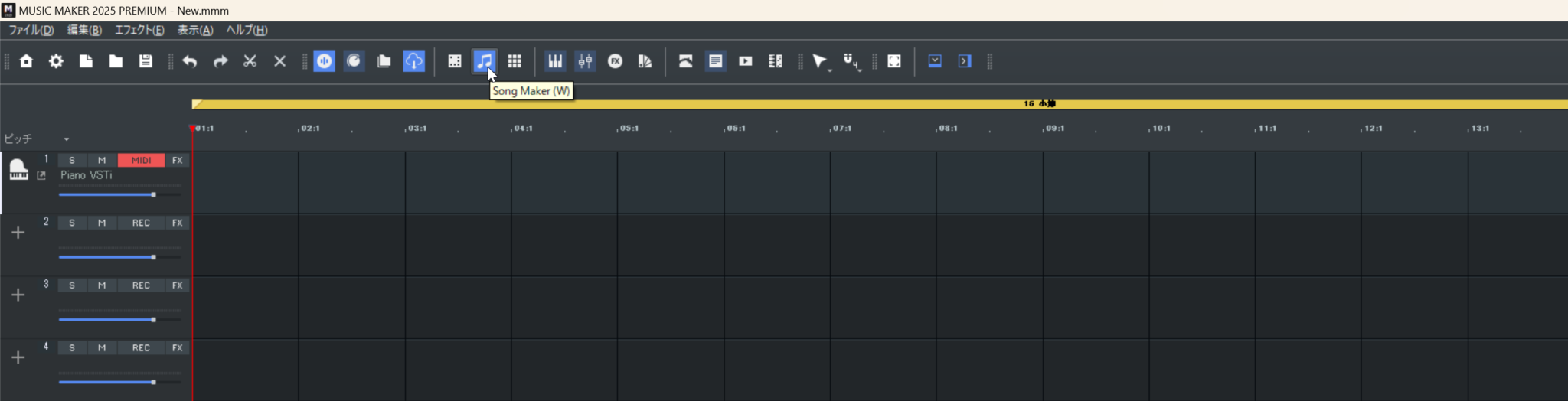Click the cloud download icon
Image resolution: width=1568 pixels, height=401 pixels.
(413, 61)
